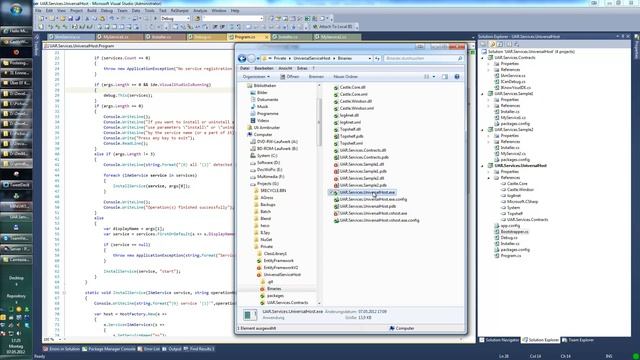Click Attach To Local IIS toolbar button
Viewport: 640px width, 360px height.
click(x=333, y=27)
